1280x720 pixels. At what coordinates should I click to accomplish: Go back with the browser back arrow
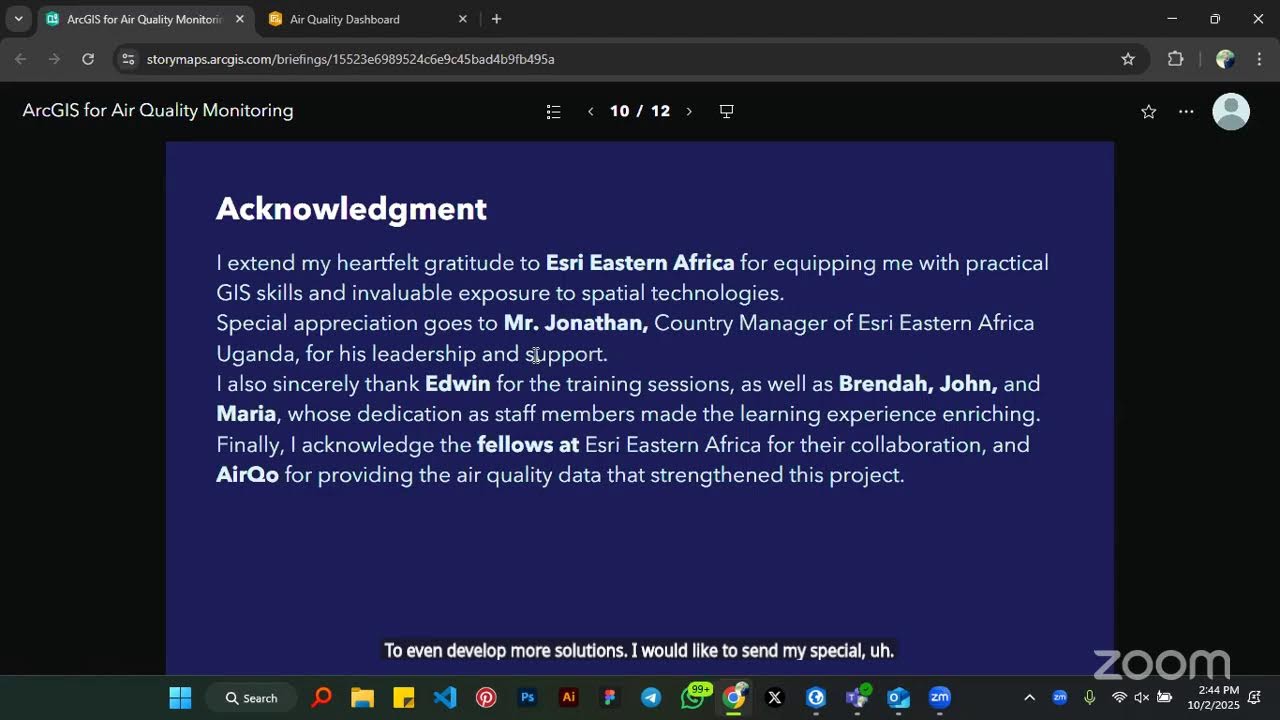21,59
